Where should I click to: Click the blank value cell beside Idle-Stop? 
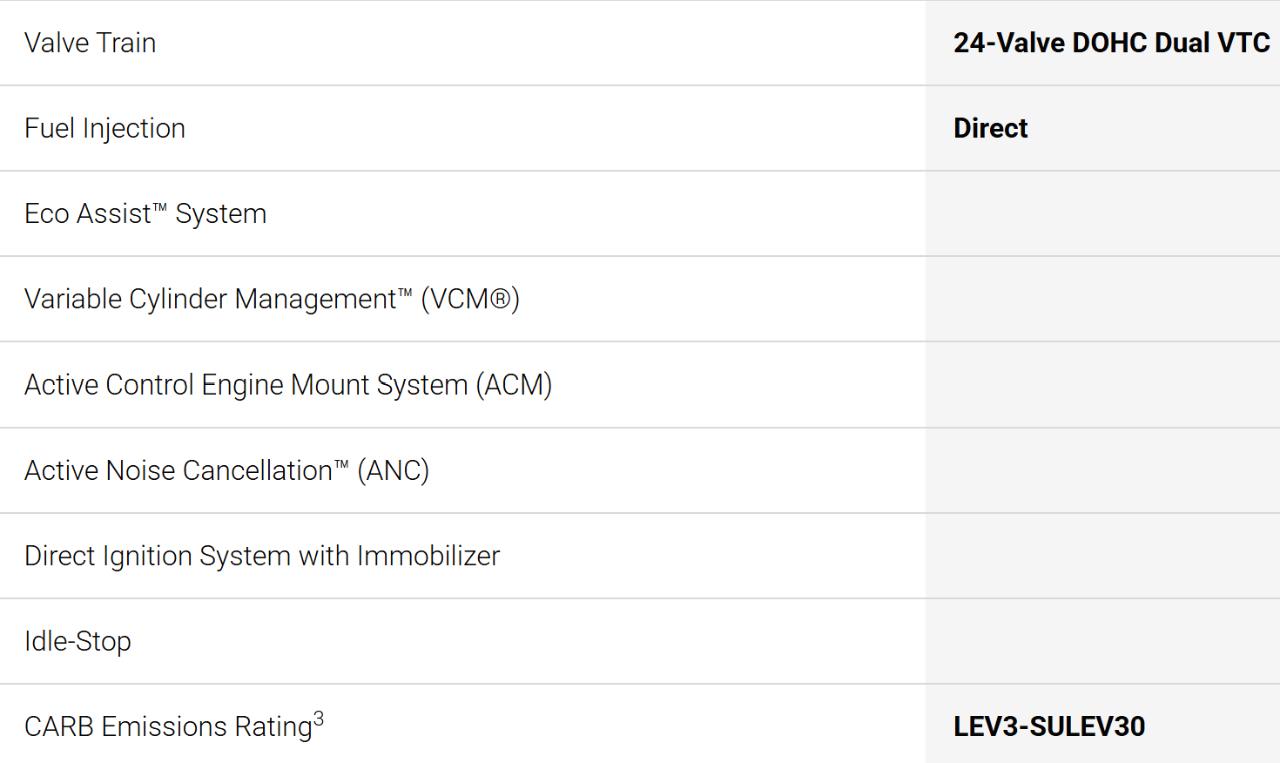[x=1102, y=642]
